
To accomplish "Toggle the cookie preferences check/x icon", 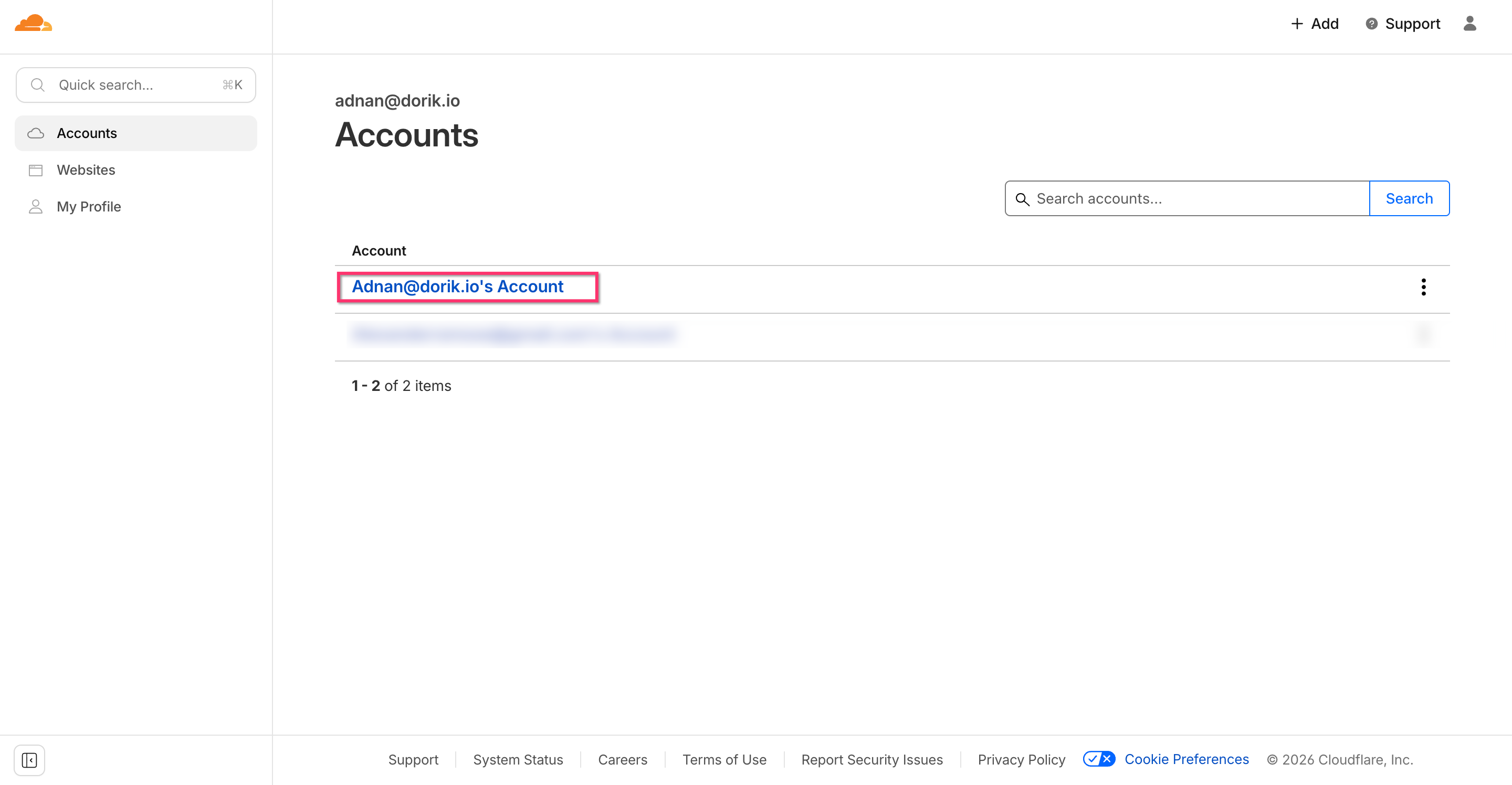I will [1099, 759].
